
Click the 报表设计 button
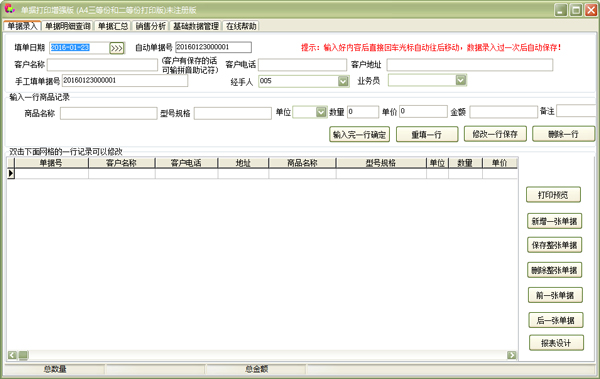pyautogui.click(x=556, y=343)
